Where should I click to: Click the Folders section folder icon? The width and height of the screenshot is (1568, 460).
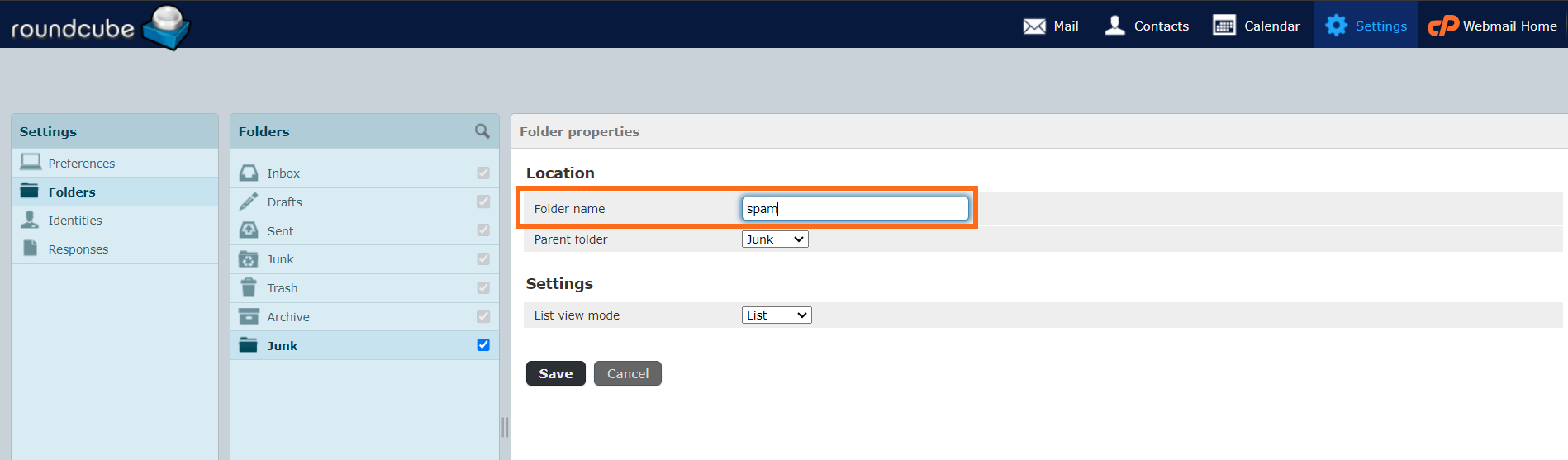tap(30, 191)
